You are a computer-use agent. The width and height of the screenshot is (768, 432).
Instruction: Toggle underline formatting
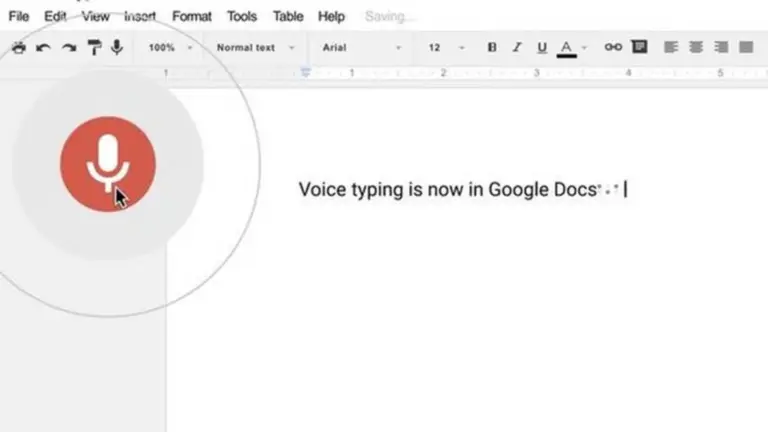(542, 48)
